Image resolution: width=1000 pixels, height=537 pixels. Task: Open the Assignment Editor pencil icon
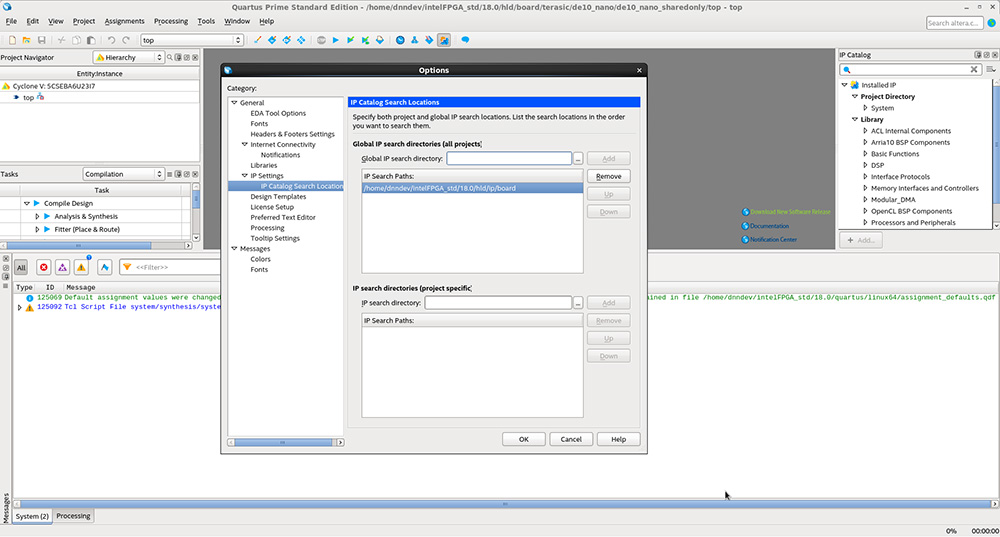[x=258, y=40]
